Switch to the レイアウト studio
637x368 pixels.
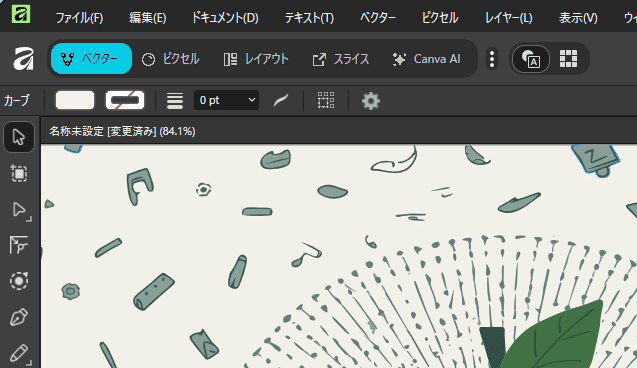[x=256, y=59]
